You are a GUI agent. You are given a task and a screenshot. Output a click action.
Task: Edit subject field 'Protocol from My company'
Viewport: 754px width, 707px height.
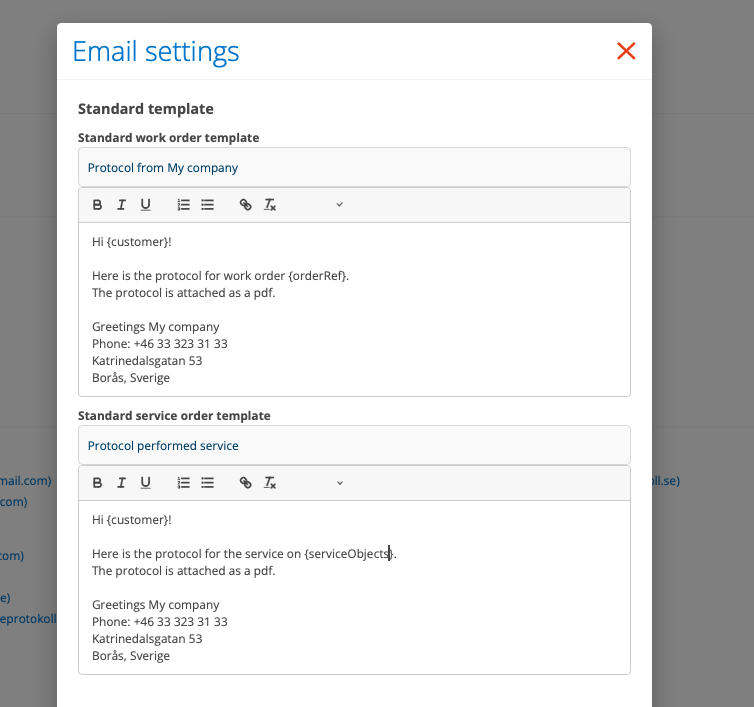click(x=354, y=167)
